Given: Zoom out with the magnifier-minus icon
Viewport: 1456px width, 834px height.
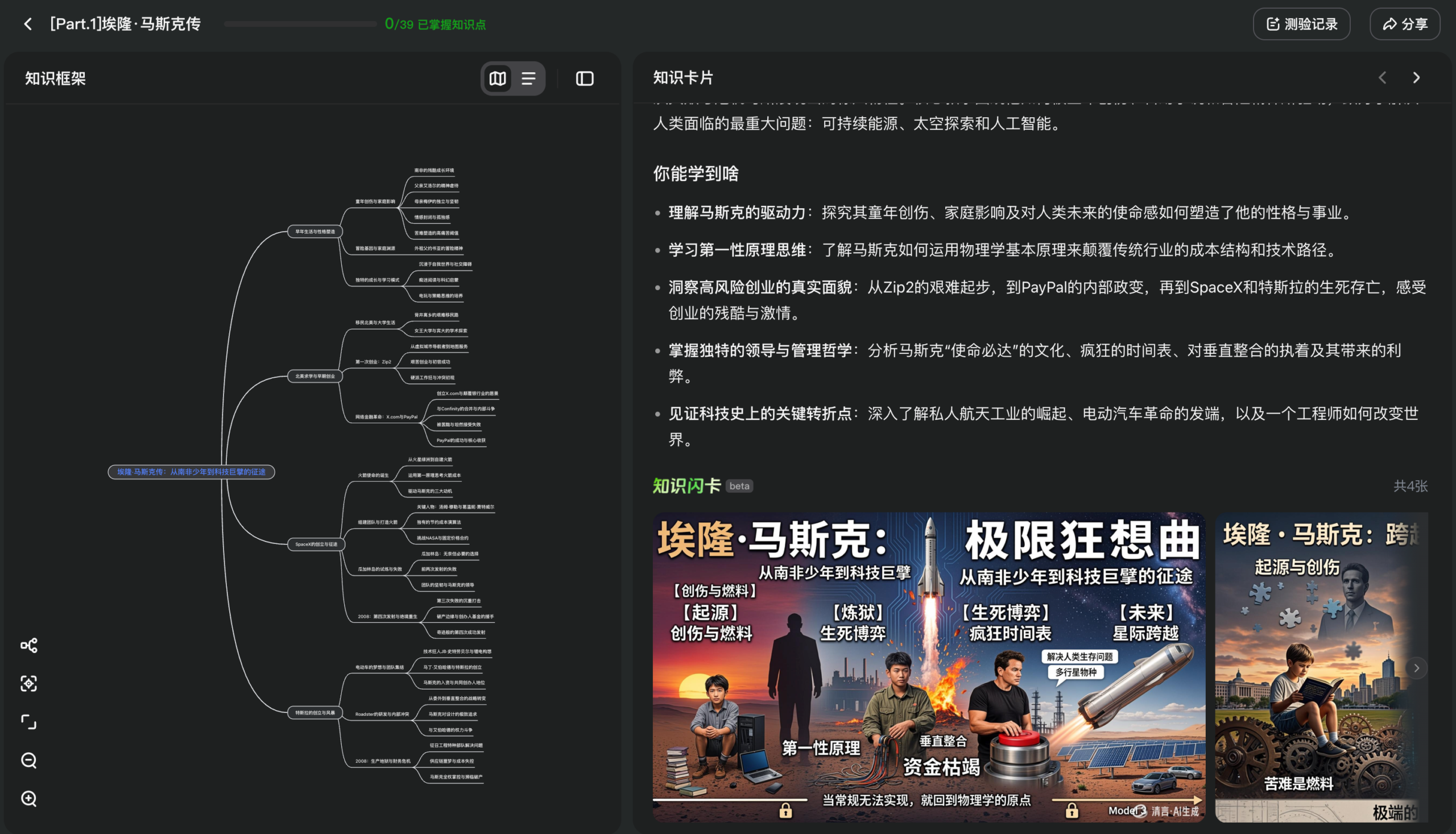Looking at the screenshot, I should (28, 760).
